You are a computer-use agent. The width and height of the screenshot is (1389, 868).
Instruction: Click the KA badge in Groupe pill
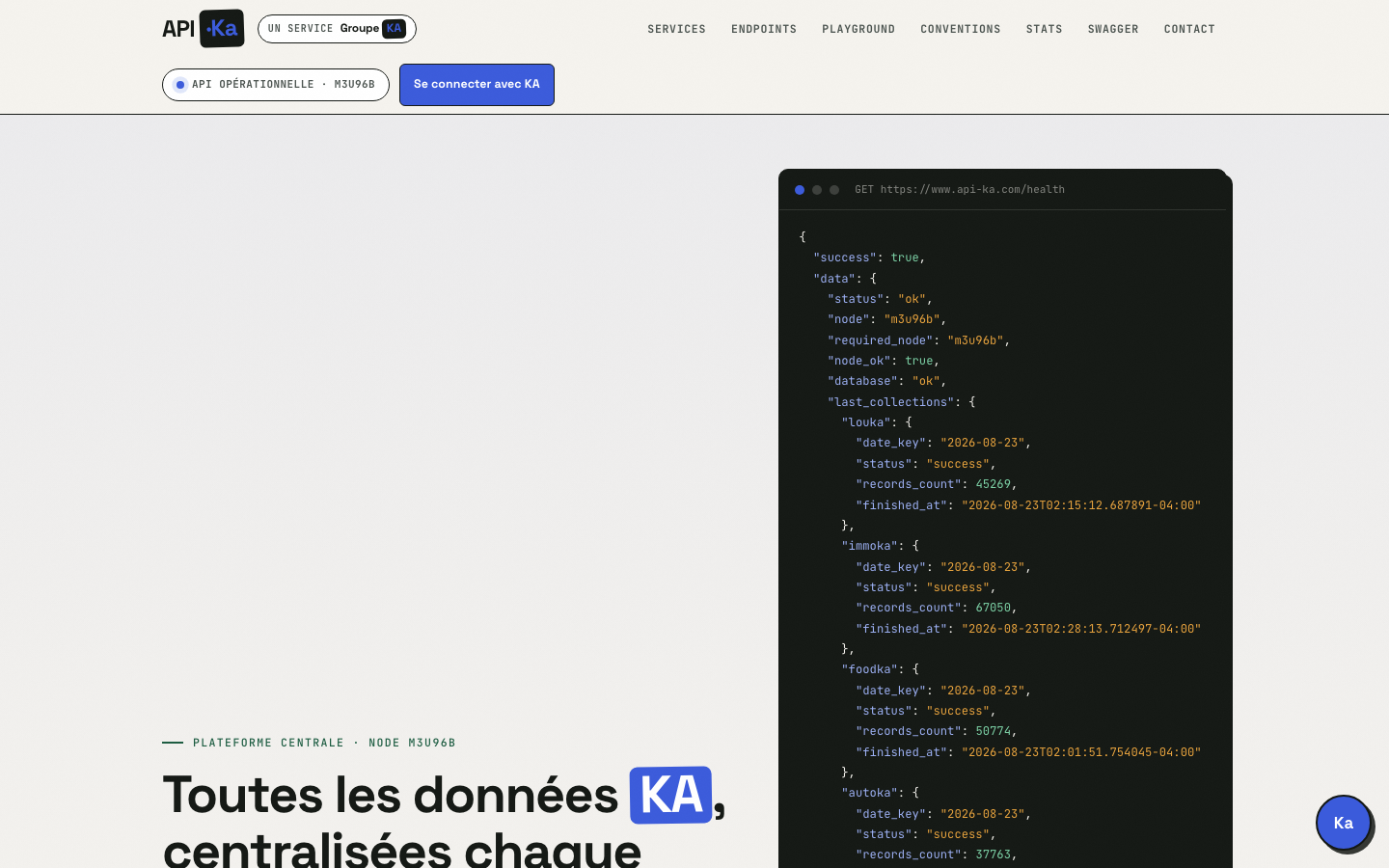[394, 29]
